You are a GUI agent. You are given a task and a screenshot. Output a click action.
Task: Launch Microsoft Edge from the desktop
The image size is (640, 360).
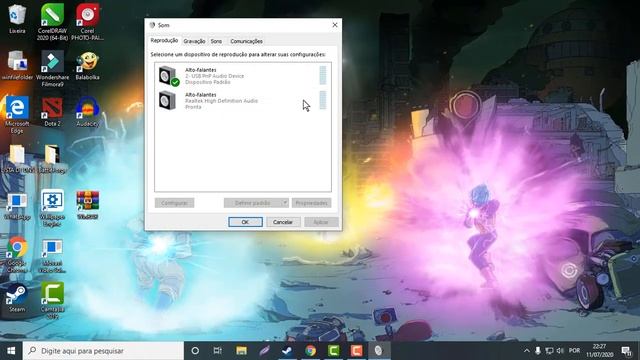point(17,115)
